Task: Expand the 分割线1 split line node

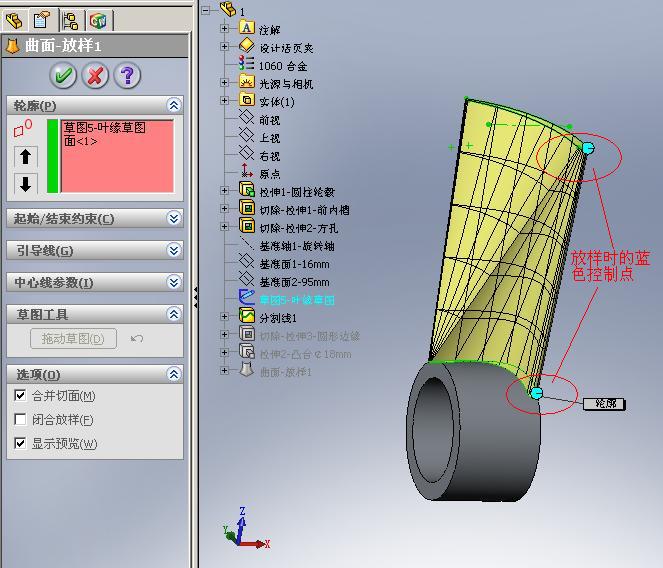Action: (x=225, y=316)
